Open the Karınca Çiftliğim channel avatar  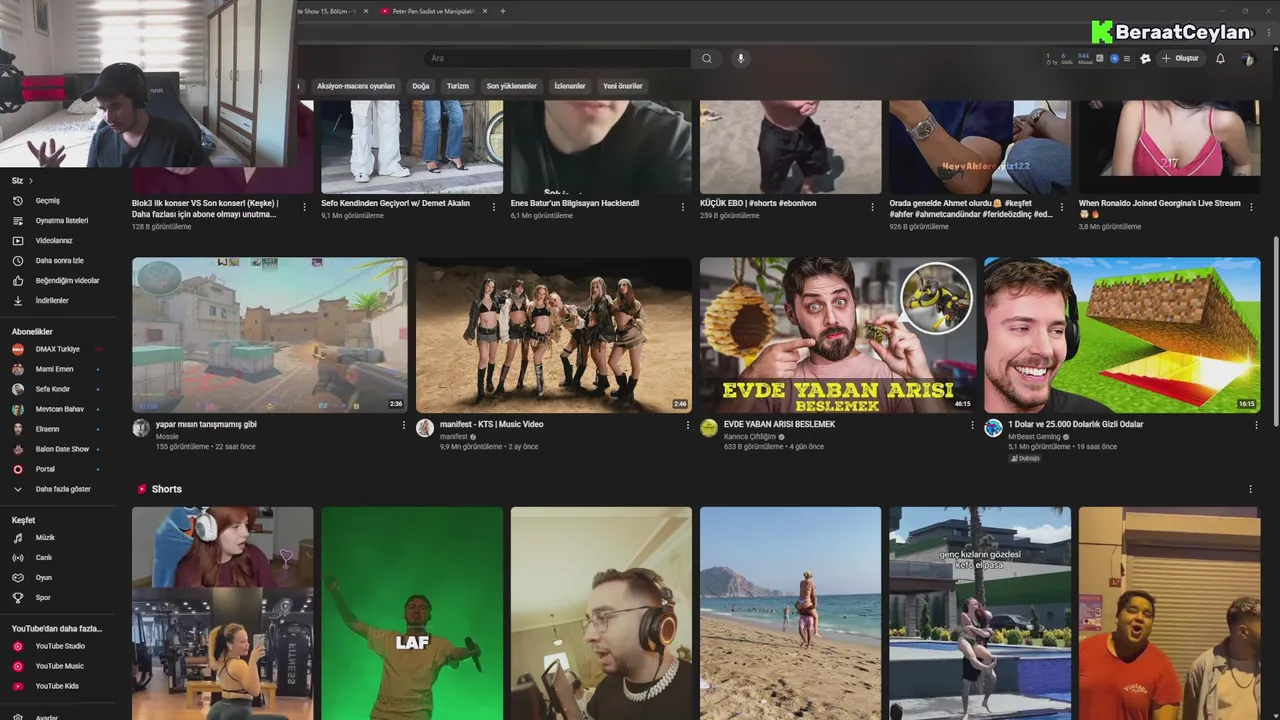(709, 428)
